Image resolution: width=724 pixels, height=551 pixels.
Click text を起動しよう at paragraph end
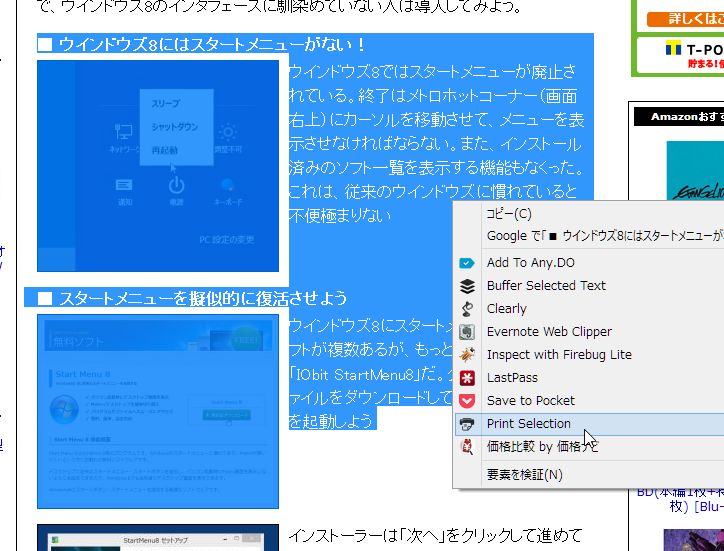(331, 421)
